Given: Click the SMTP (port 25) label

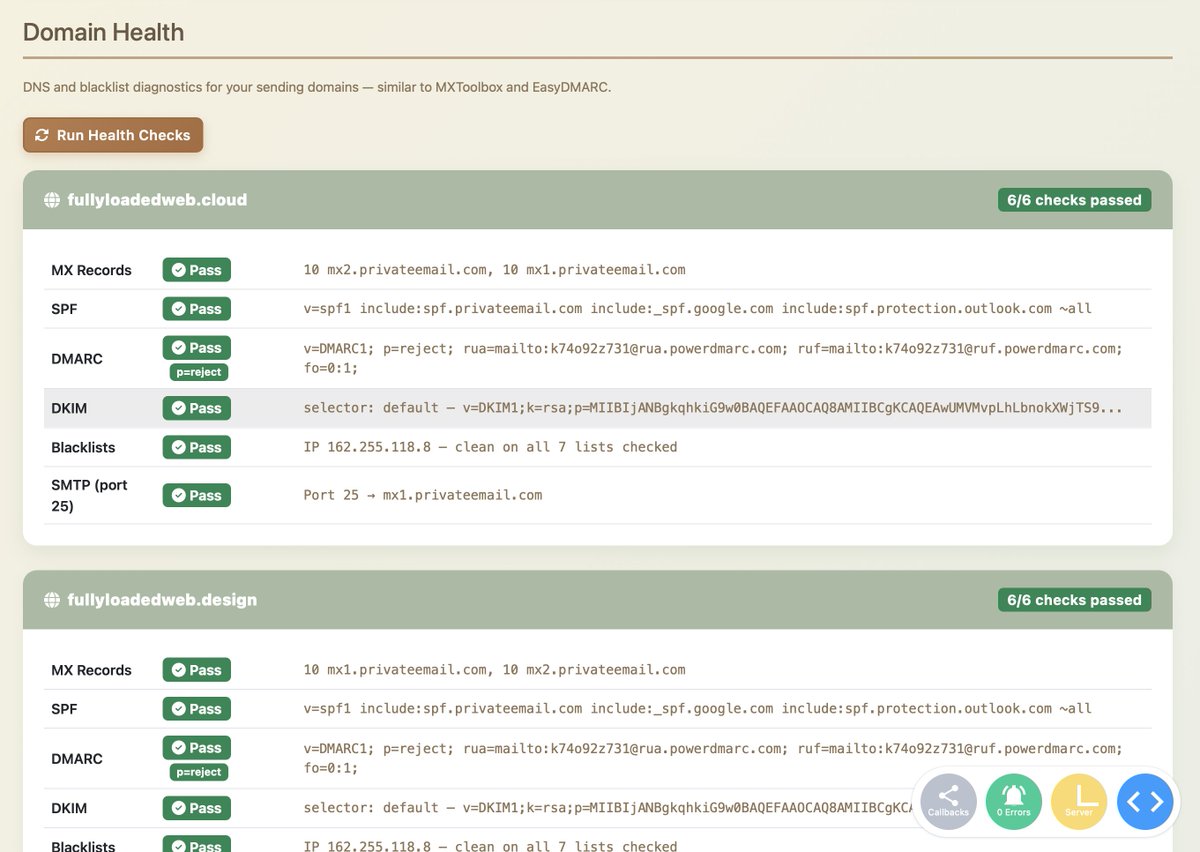Looking at the screenshot, I should pos(89,495).
